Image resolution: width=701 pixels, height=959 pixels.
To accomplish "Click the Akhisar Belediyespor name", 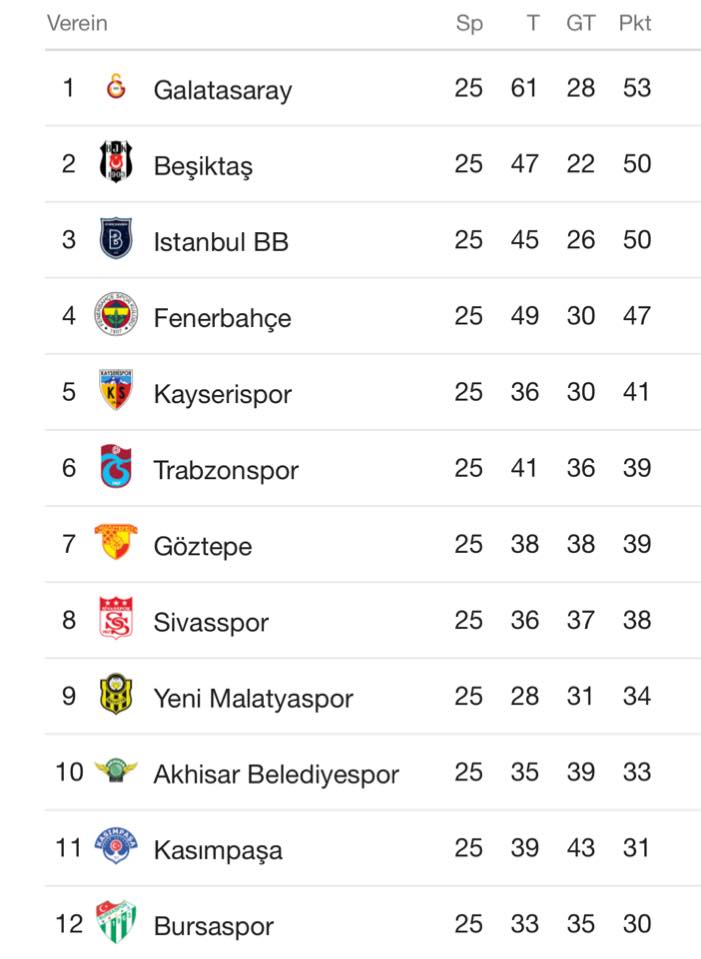I will coord(276,774).
